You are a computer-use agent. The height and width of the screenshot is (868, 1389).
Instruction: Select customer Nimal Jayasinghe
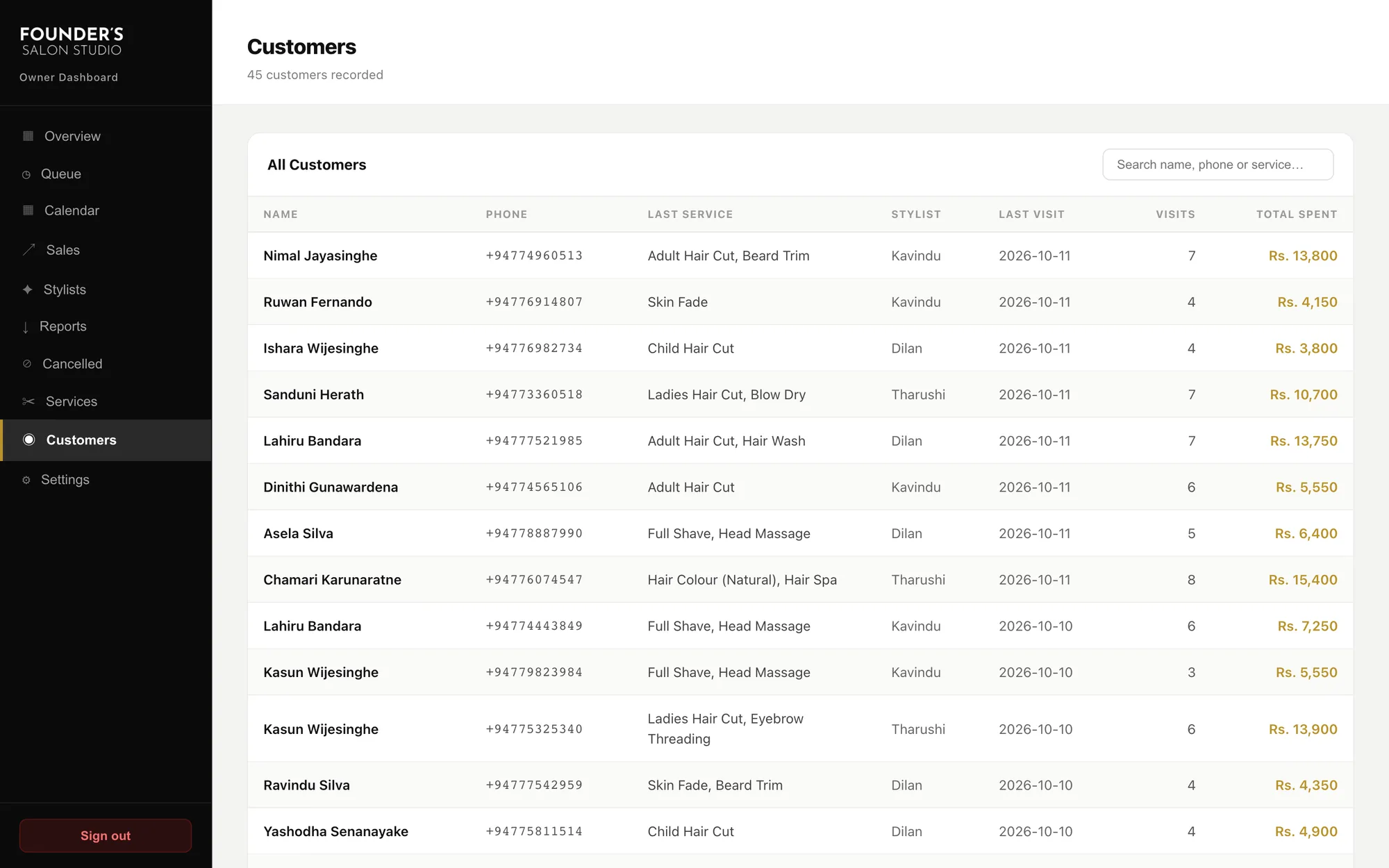320,256
